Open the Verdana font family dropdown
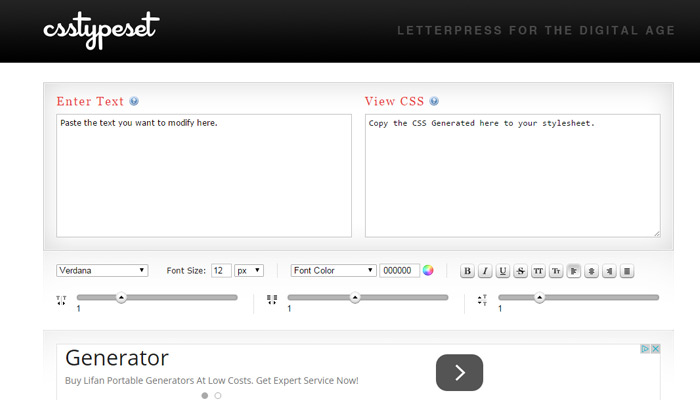 [102, 271]
